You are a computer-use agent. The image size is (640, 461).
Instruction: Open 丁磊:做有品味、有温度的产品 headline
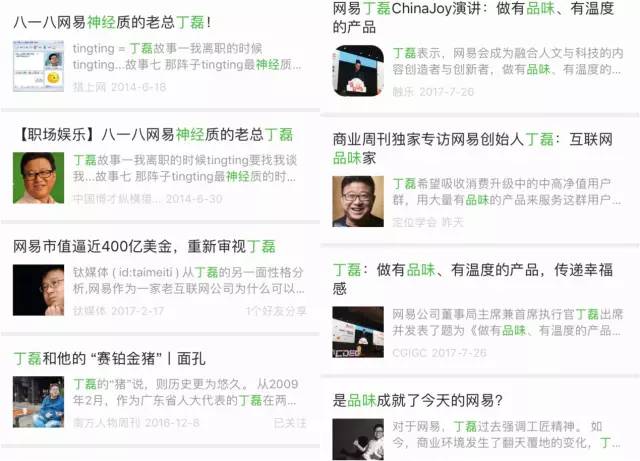pos(473,279)
